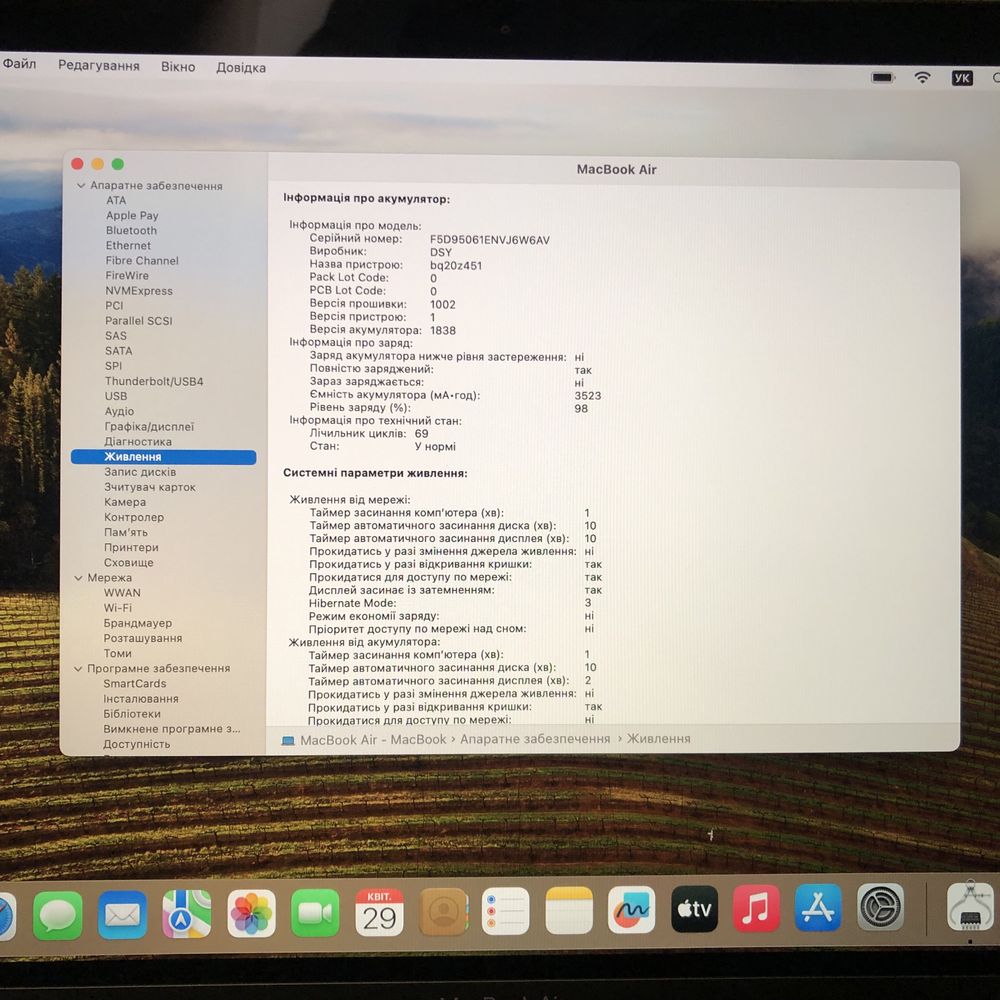Select highlighted Живлення sidebar row
The image size is (1000, 1000).
click(x=163, y=457)
